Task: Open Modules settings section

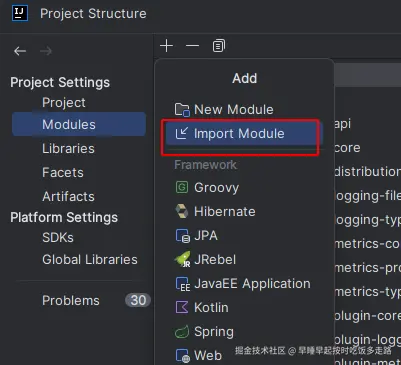Action: pos(79,124)
